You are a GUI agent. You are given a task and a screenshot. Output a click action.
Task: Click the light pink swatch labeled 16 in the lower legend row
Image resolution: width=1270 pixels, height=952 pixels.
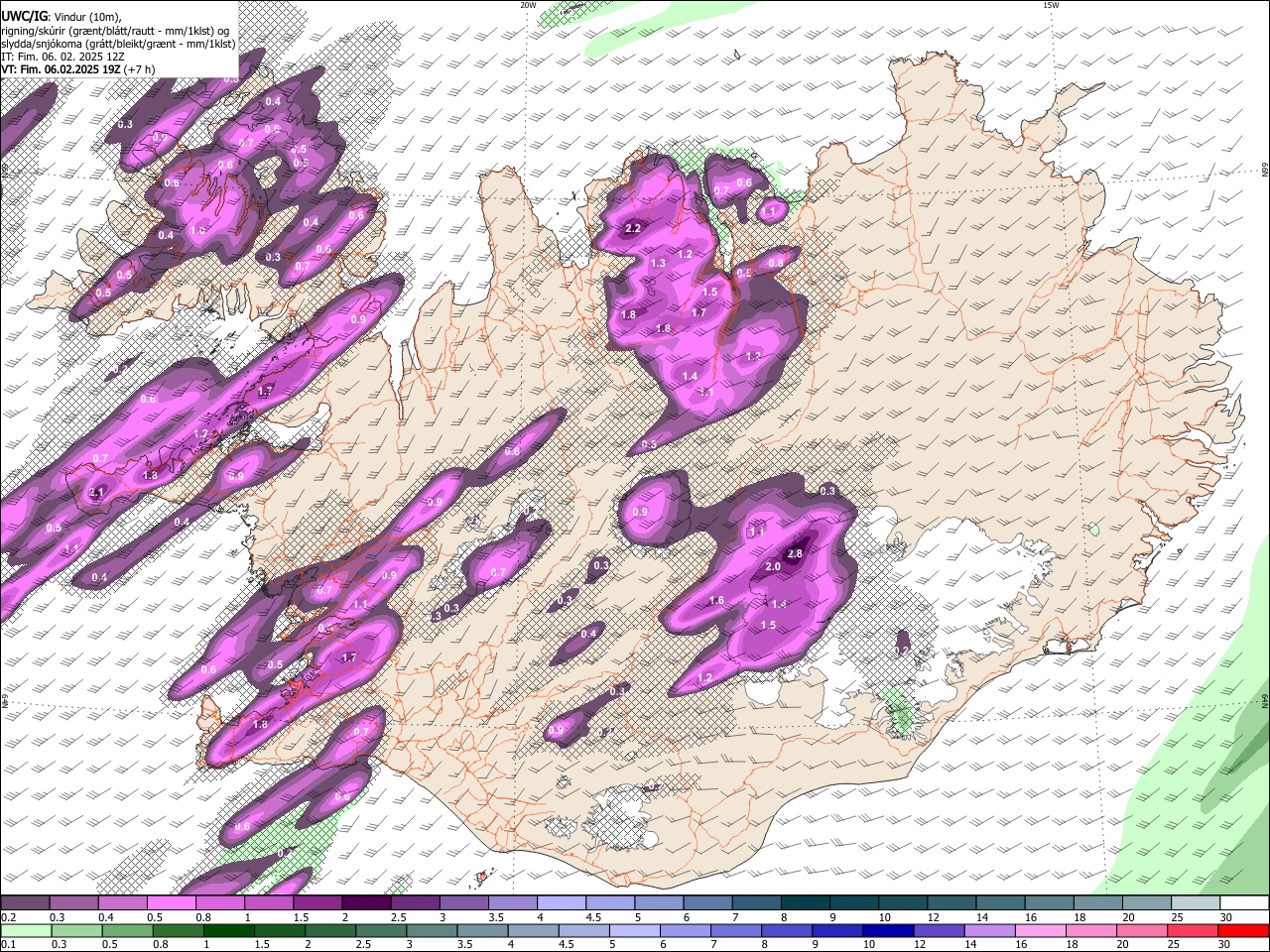coord(1040,930)
